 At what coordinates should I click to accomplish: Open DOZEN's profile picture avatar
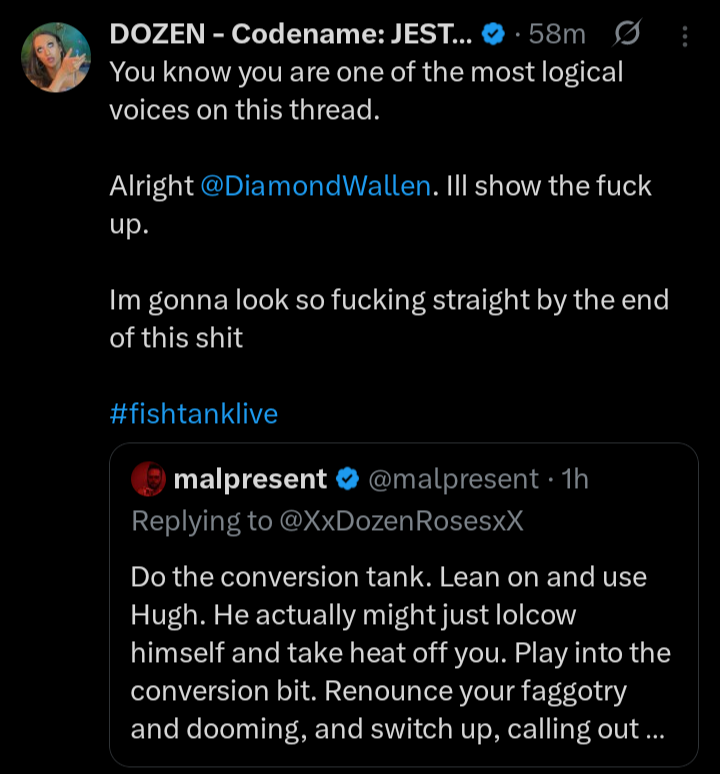coord(56,57)
